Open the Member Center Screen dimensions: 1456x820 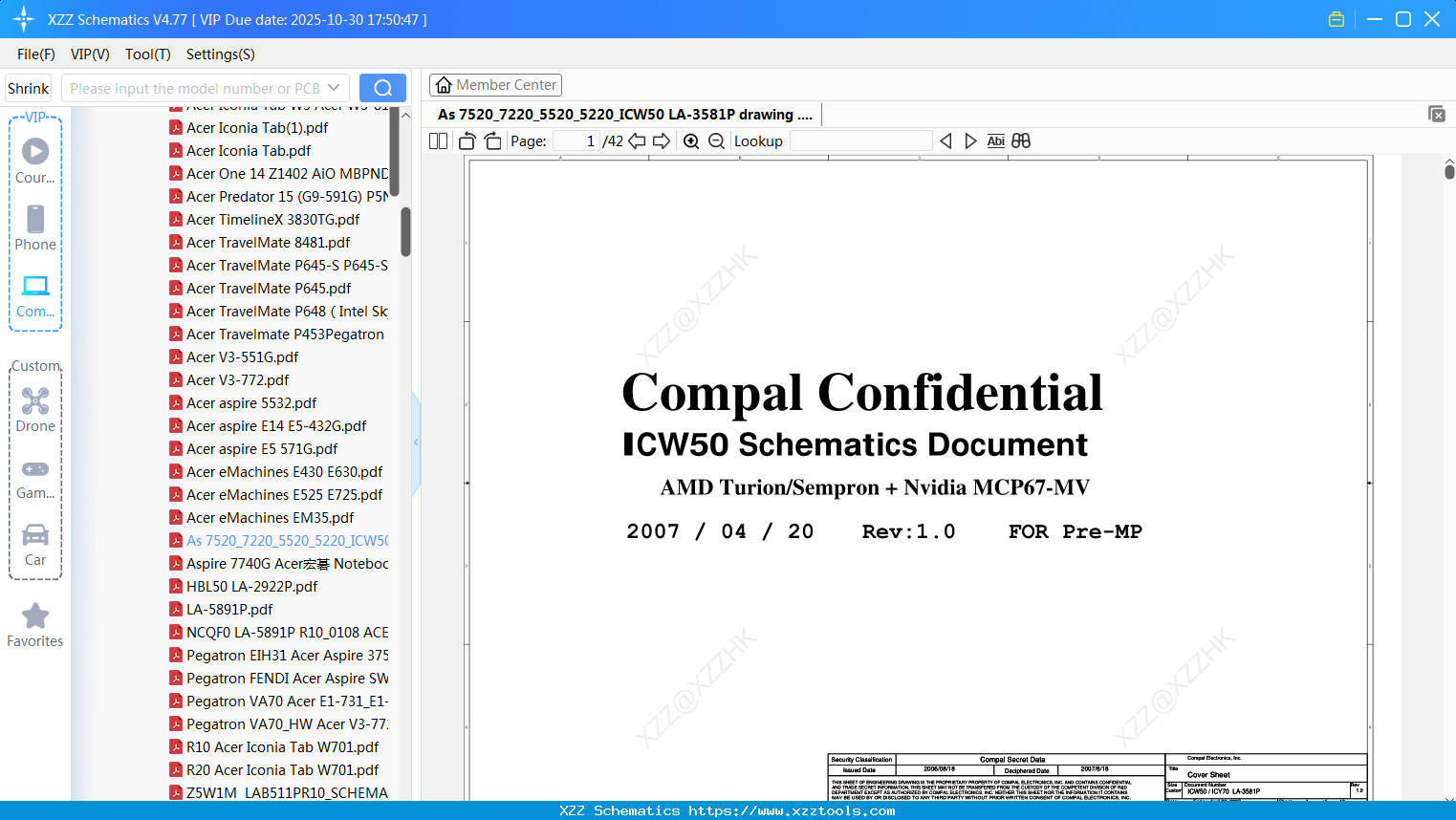[495, 85]
